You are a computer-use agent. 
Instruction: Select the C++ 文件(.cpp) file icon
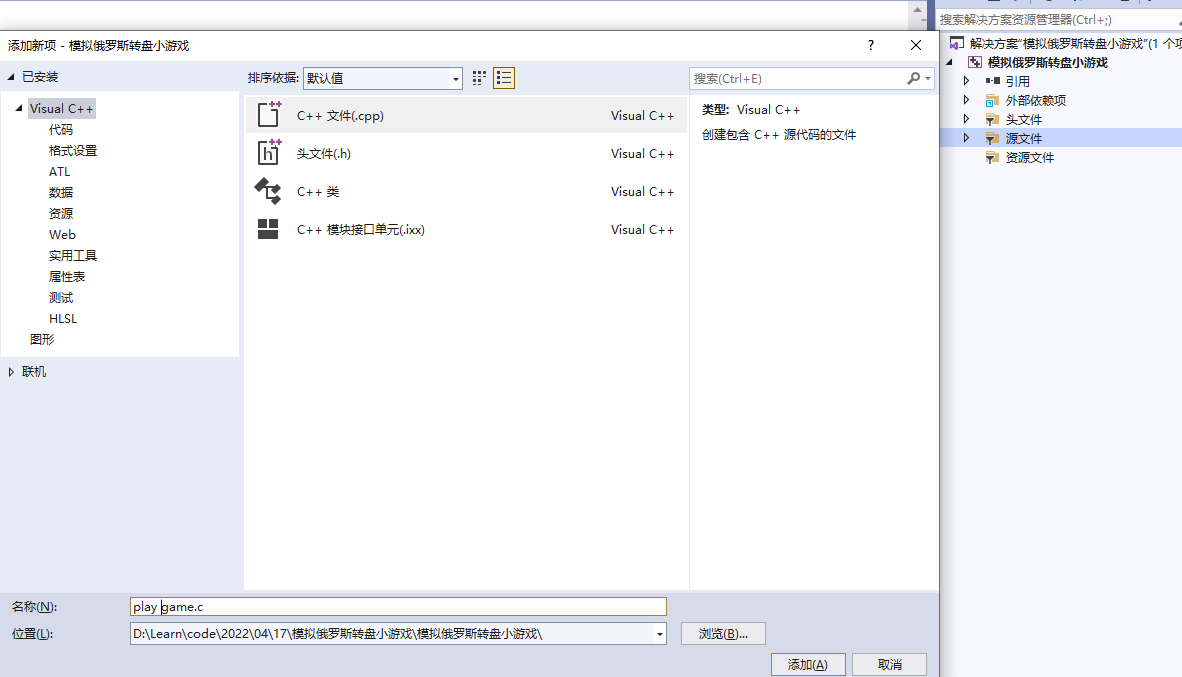tap(268, 115)
